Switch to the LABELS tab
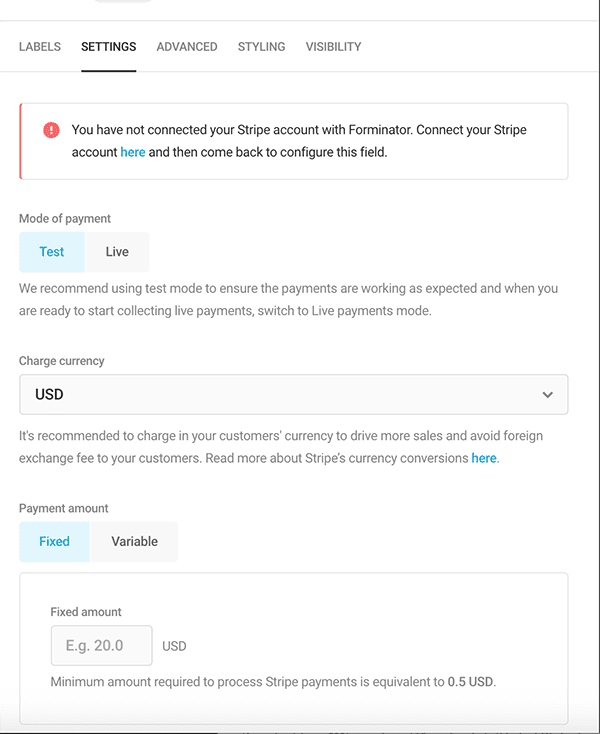Image resolution: width=600 pixels, height=734 pixels. point(40,47)
